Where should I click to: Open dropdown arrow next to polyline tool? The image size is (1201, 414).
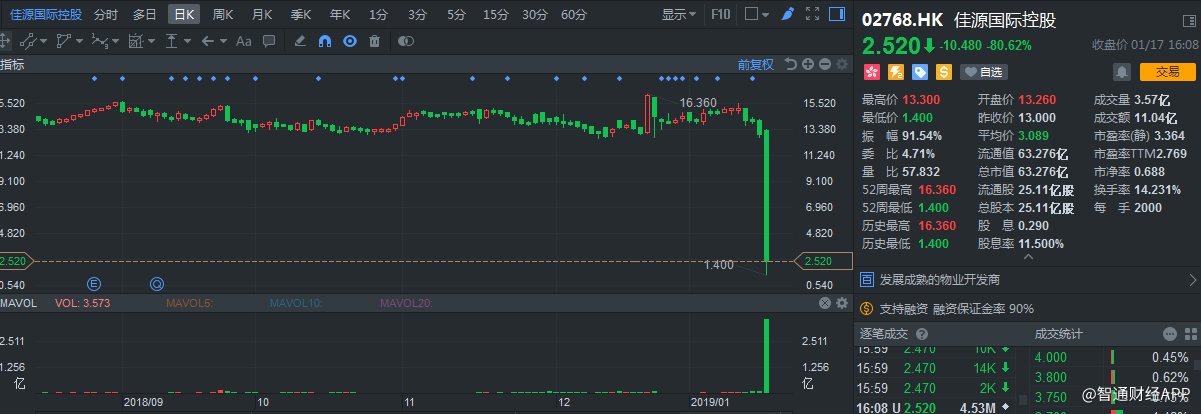[80, 41]
